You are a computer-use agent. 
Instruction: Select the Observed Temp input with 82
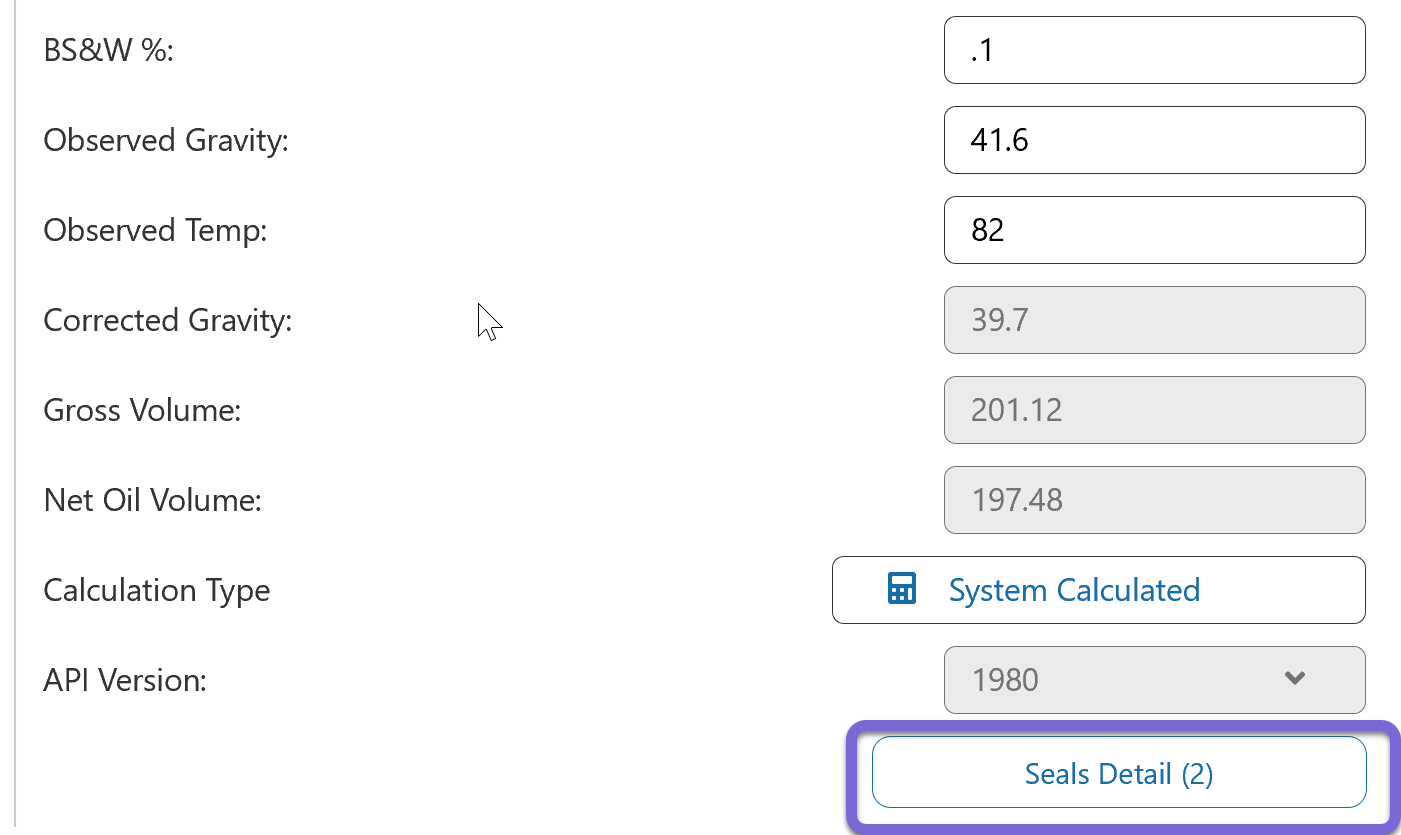pos(1153,230)
